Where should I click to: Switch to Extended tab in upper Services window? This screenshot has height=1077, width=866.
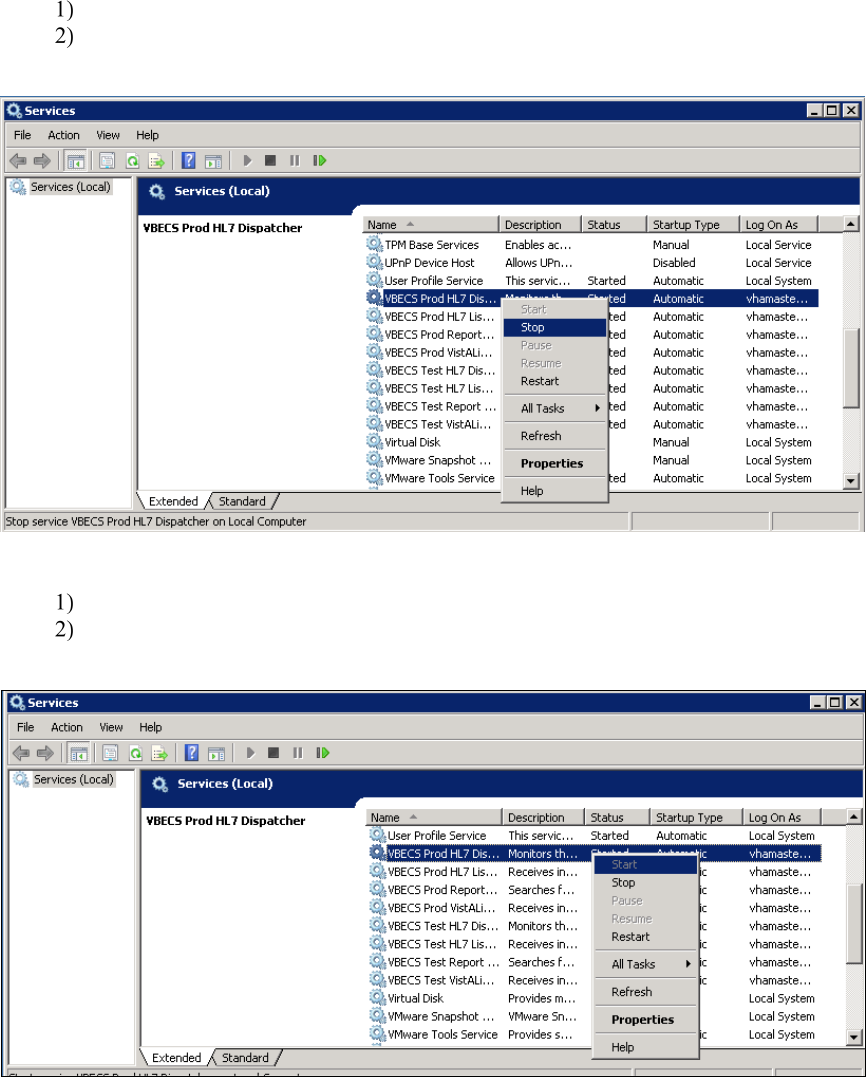click(173, 501)
